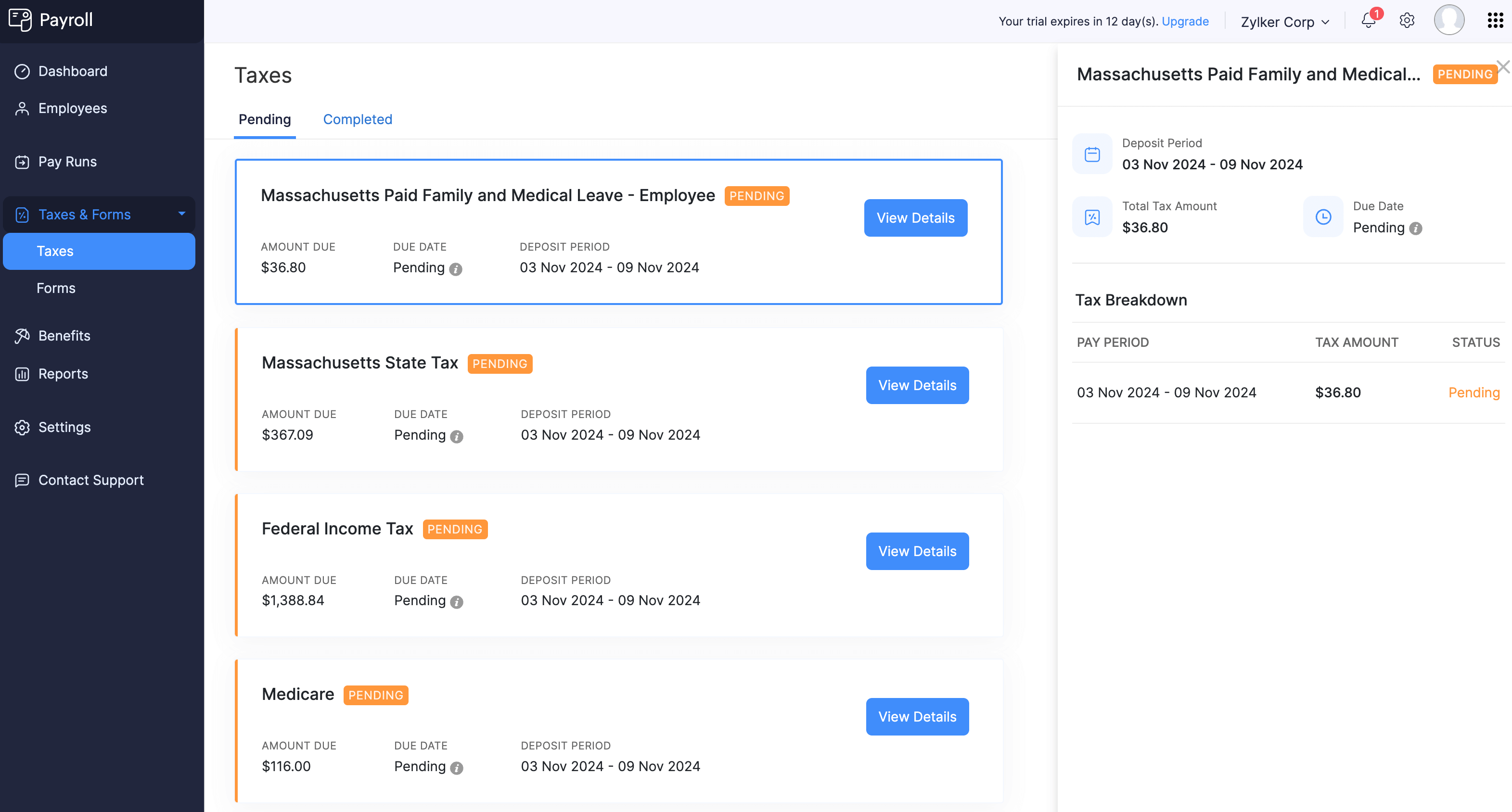View details of Massachusetts State Tax

click(x=917, y=385)
